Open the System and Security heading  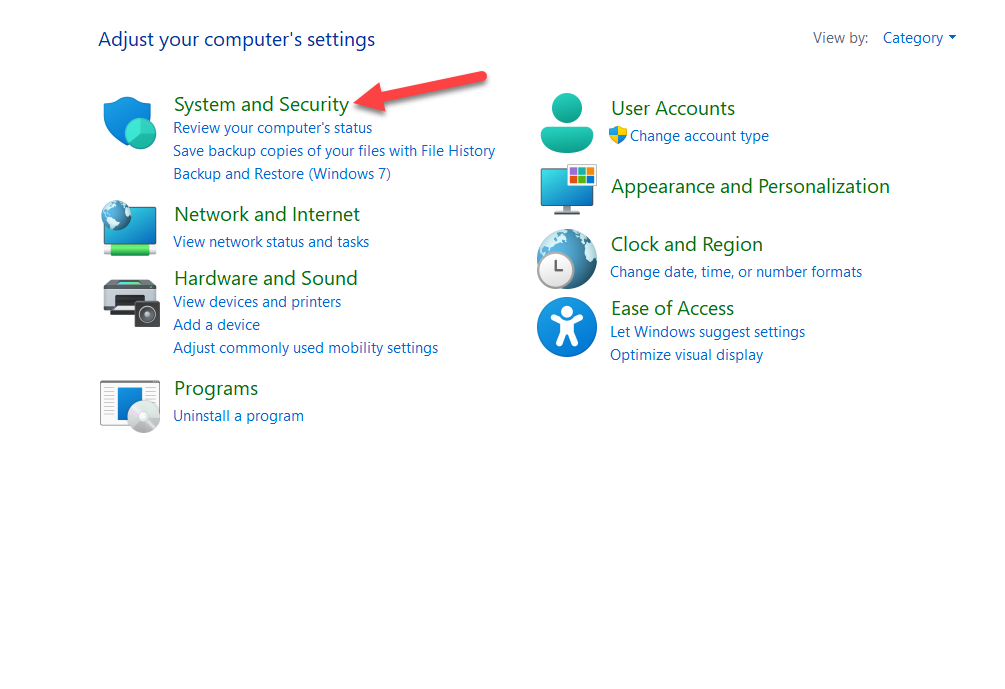pyautogui.click(x=261, y=104)
